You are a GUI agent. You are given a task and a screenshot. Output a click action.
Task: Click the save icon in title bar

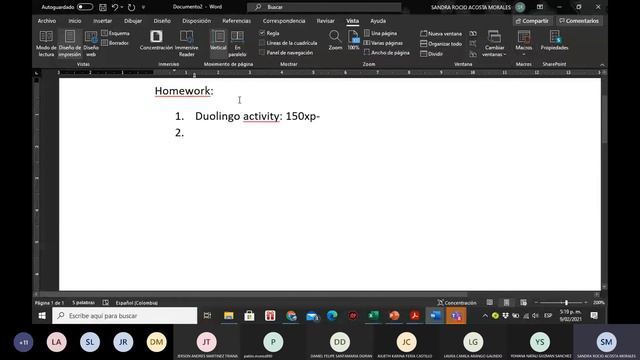[103, 7]
